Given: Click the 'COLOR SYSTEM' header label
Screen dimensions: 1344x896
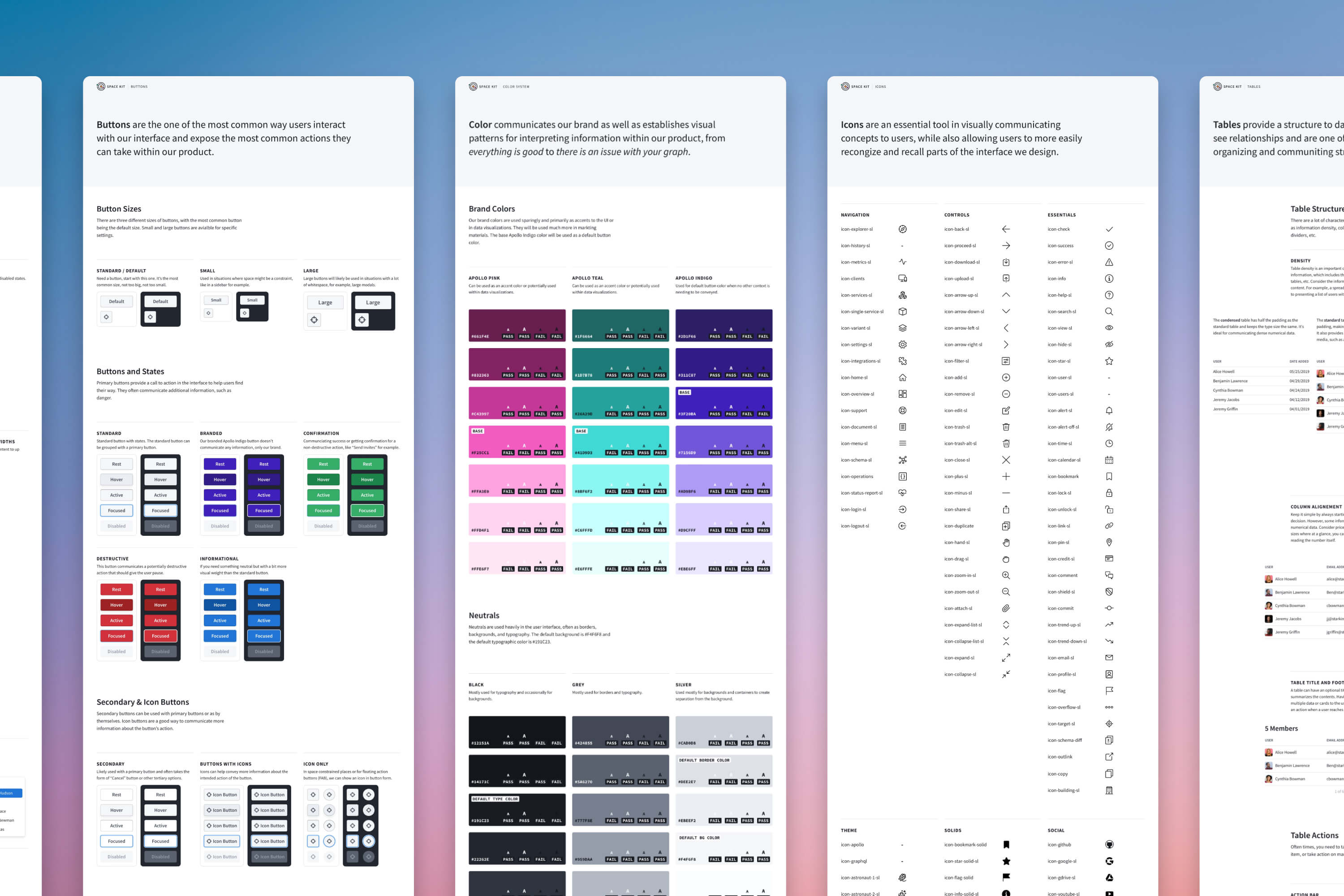Looking at the screenshot, I should [516, 87].
